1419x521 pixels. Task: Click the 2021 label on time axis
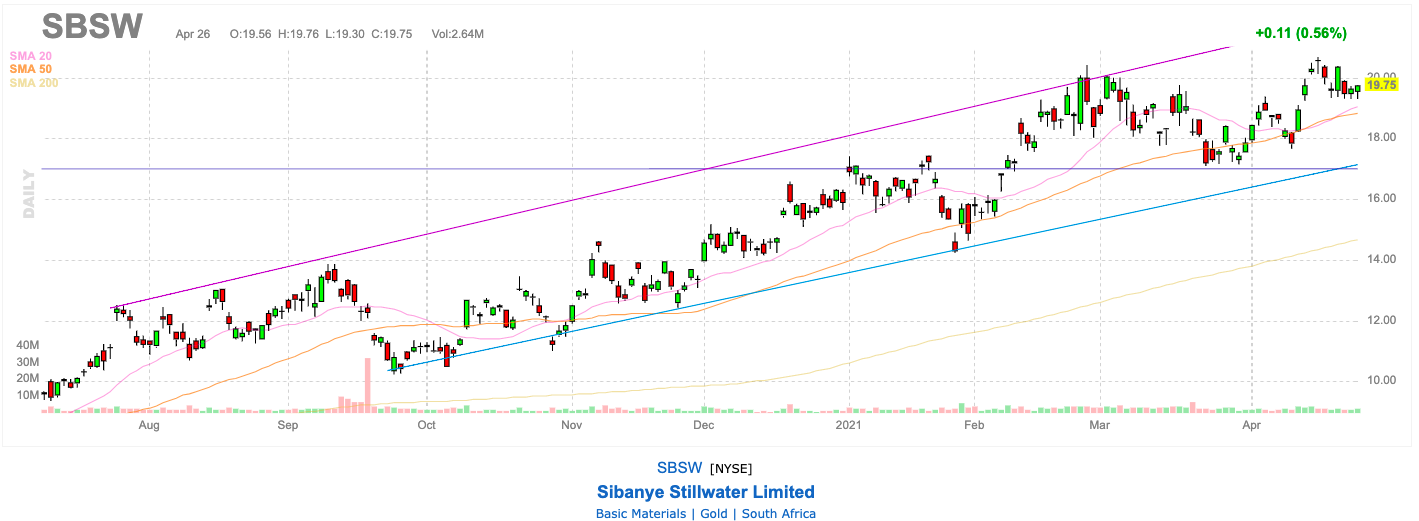click(850, 425)
